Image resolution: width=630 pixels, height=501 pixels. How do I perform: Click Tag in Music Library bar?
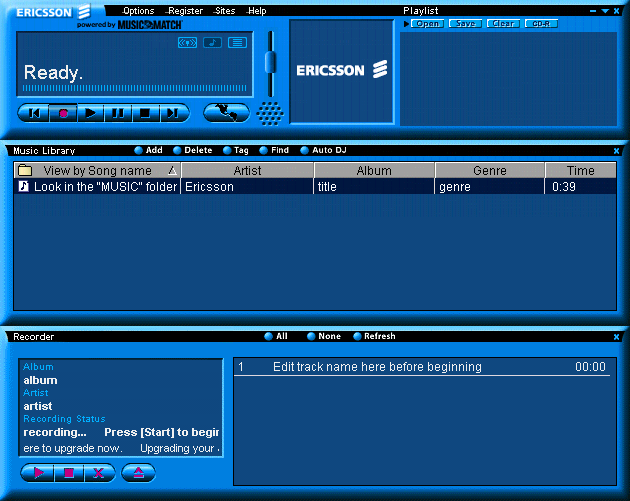tap(236, 150)
